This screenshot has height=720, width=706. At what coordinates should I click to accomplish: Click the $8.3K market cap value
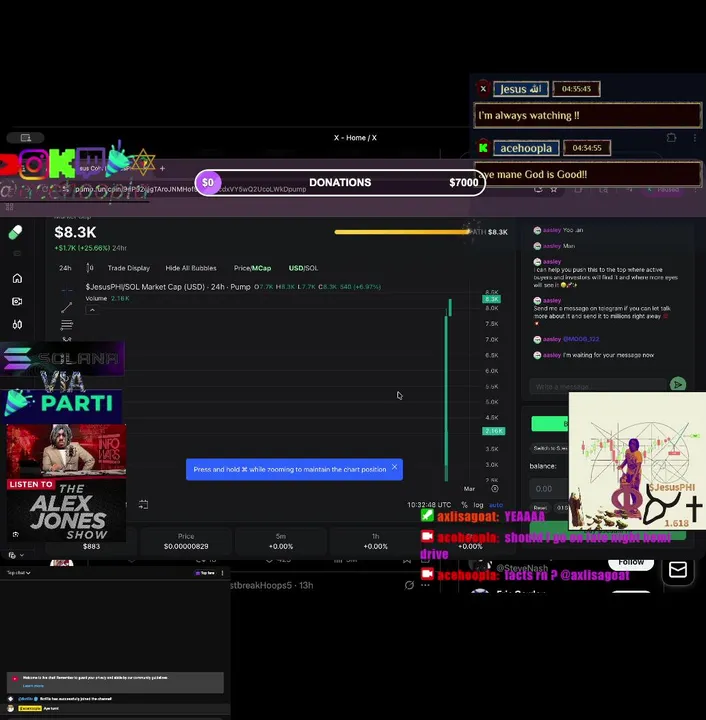click(x=75, y=232)
